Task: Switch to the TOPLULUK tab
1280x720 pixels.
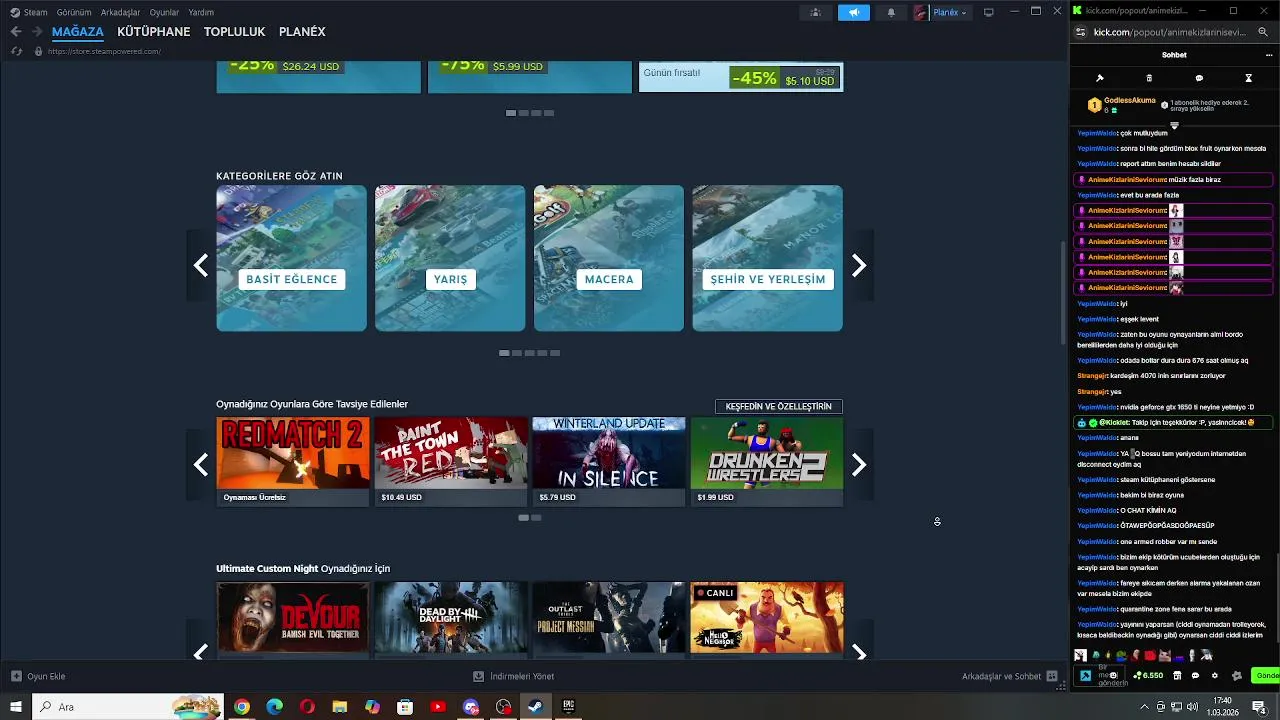Action: click(x=234, y=32)
